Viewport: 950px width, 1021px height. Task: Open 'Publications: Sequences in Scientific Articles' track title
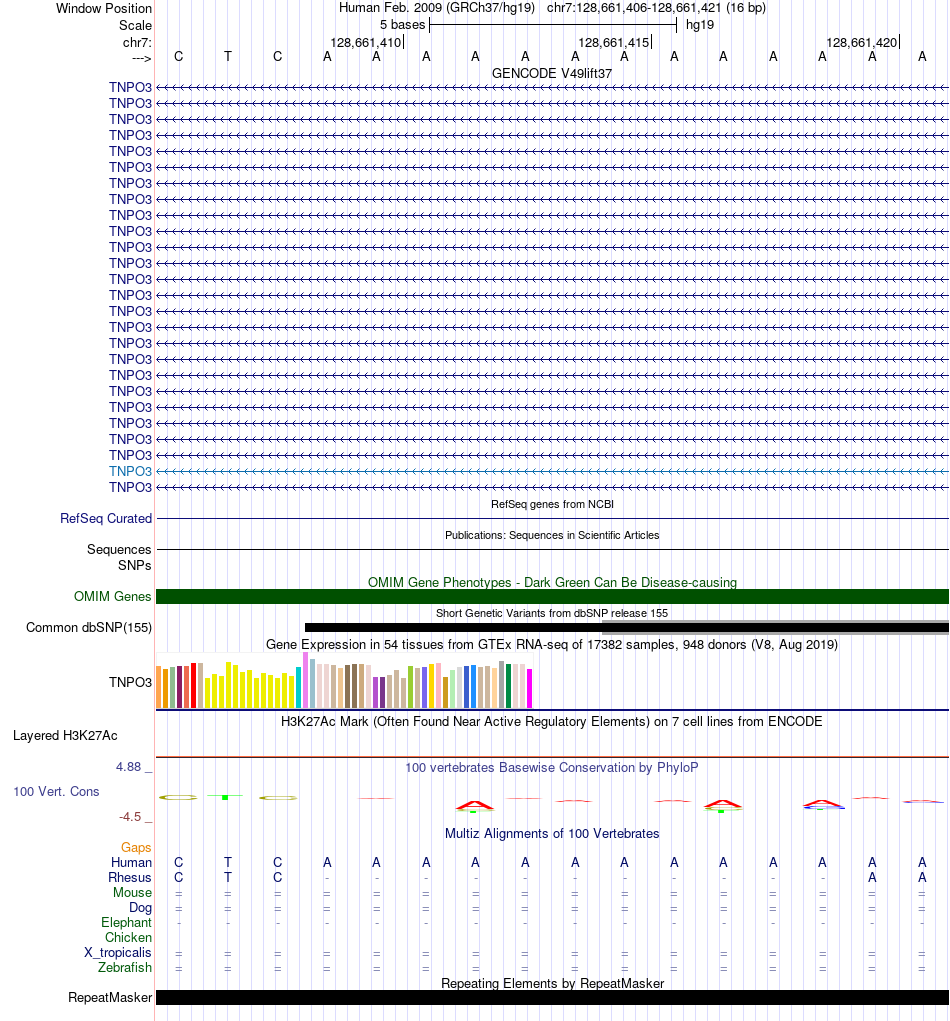point(552,535)
